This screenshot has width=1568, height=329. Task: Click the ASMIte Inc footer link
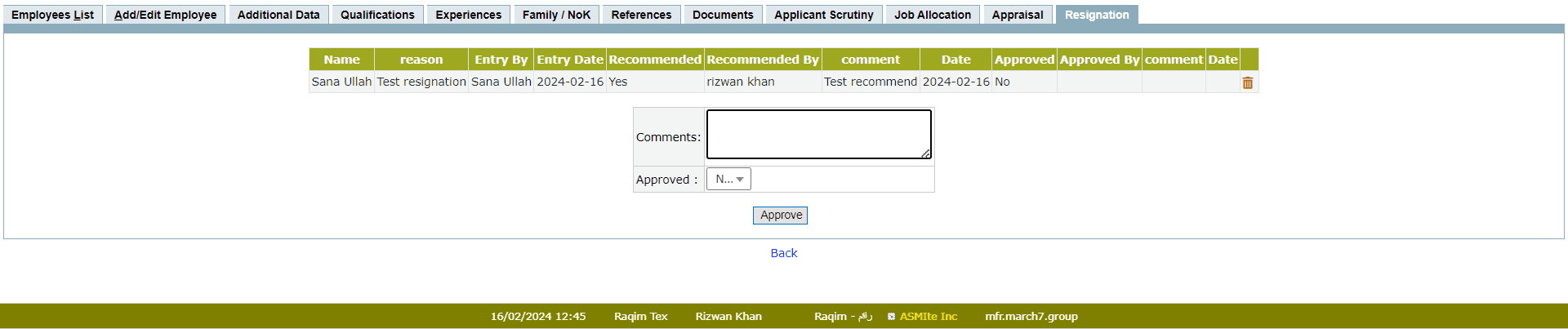[x=929, y=317]
